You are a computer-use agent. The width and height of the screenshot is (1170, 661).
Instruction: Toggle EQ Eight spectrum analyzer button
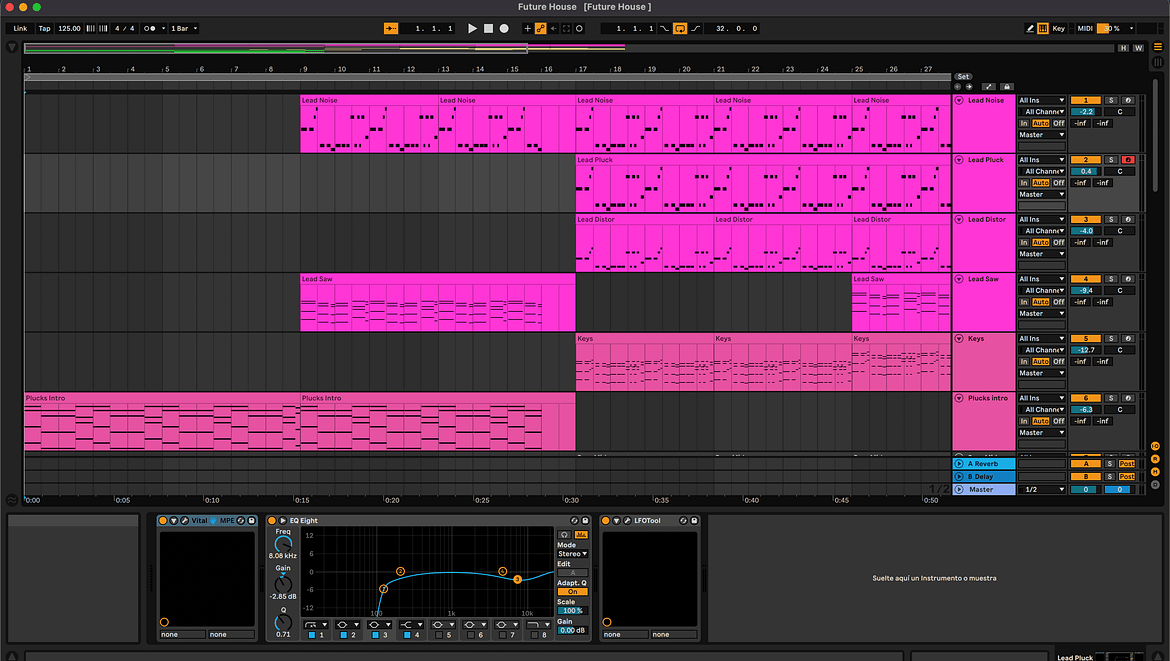(x=581, y=534)
